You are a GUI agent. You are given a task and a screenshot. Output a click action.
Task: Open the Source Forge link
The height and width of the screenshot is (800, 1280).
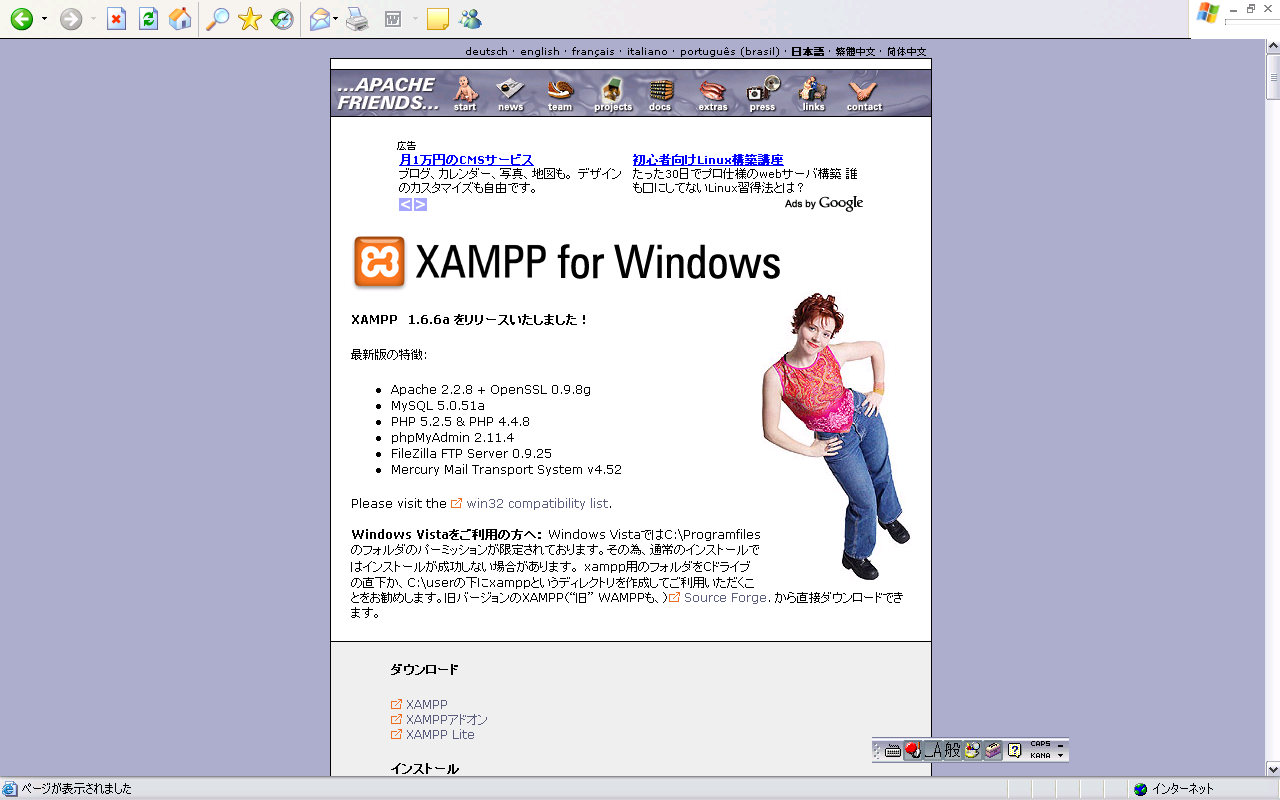pyautogui.click(x=725, y=598)
